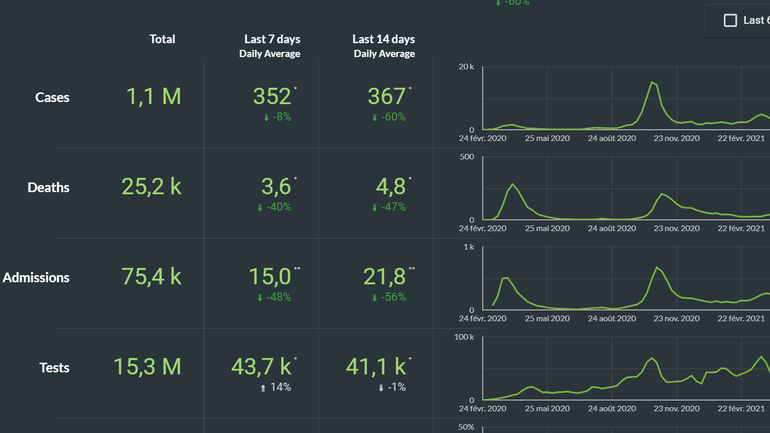This screenshot has width=770, height=433.
Task: Select the Cases row label
Action: [52, 97]
